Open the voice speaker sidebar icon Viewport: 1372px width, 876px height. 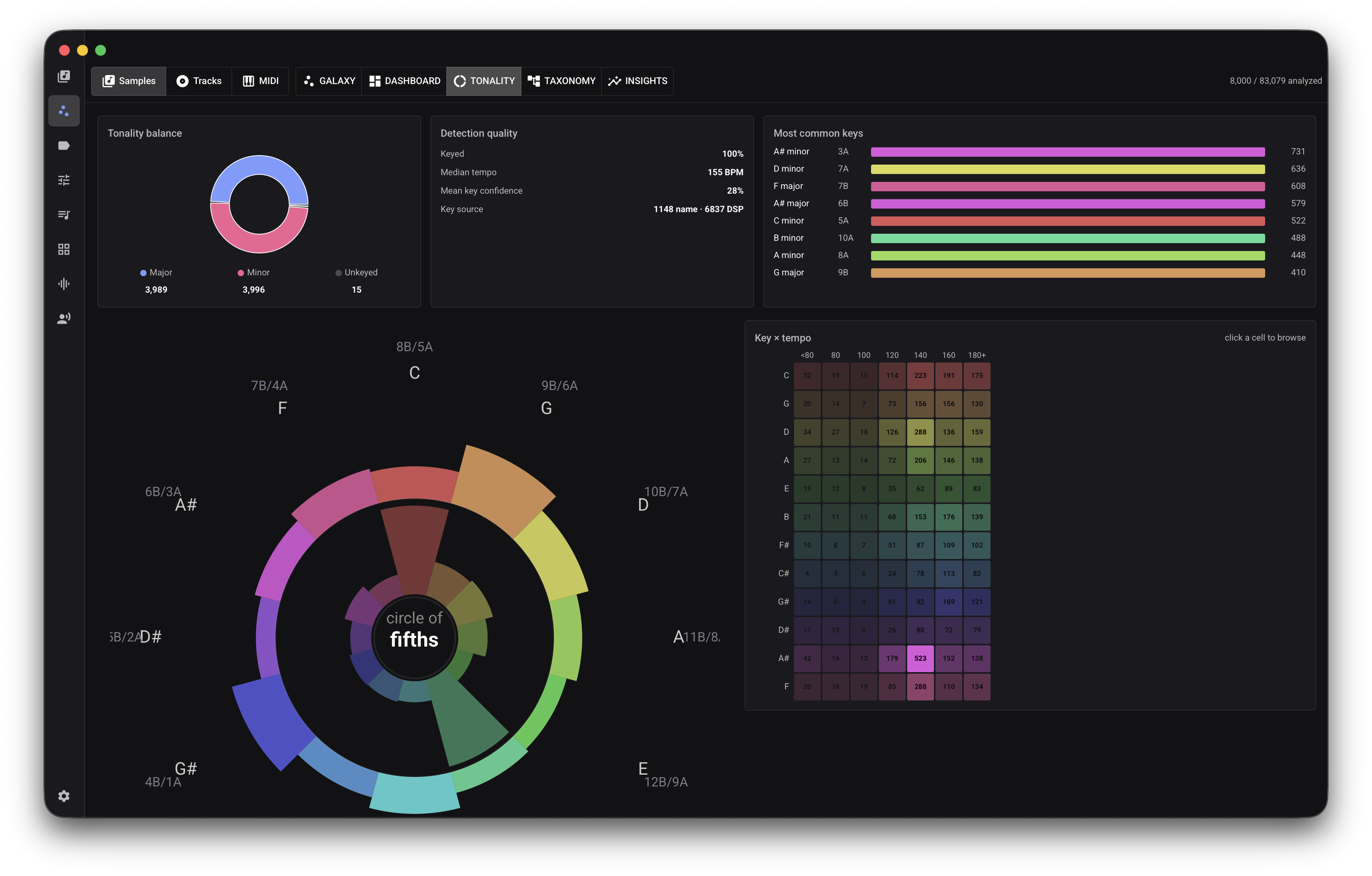click(64, 319)
